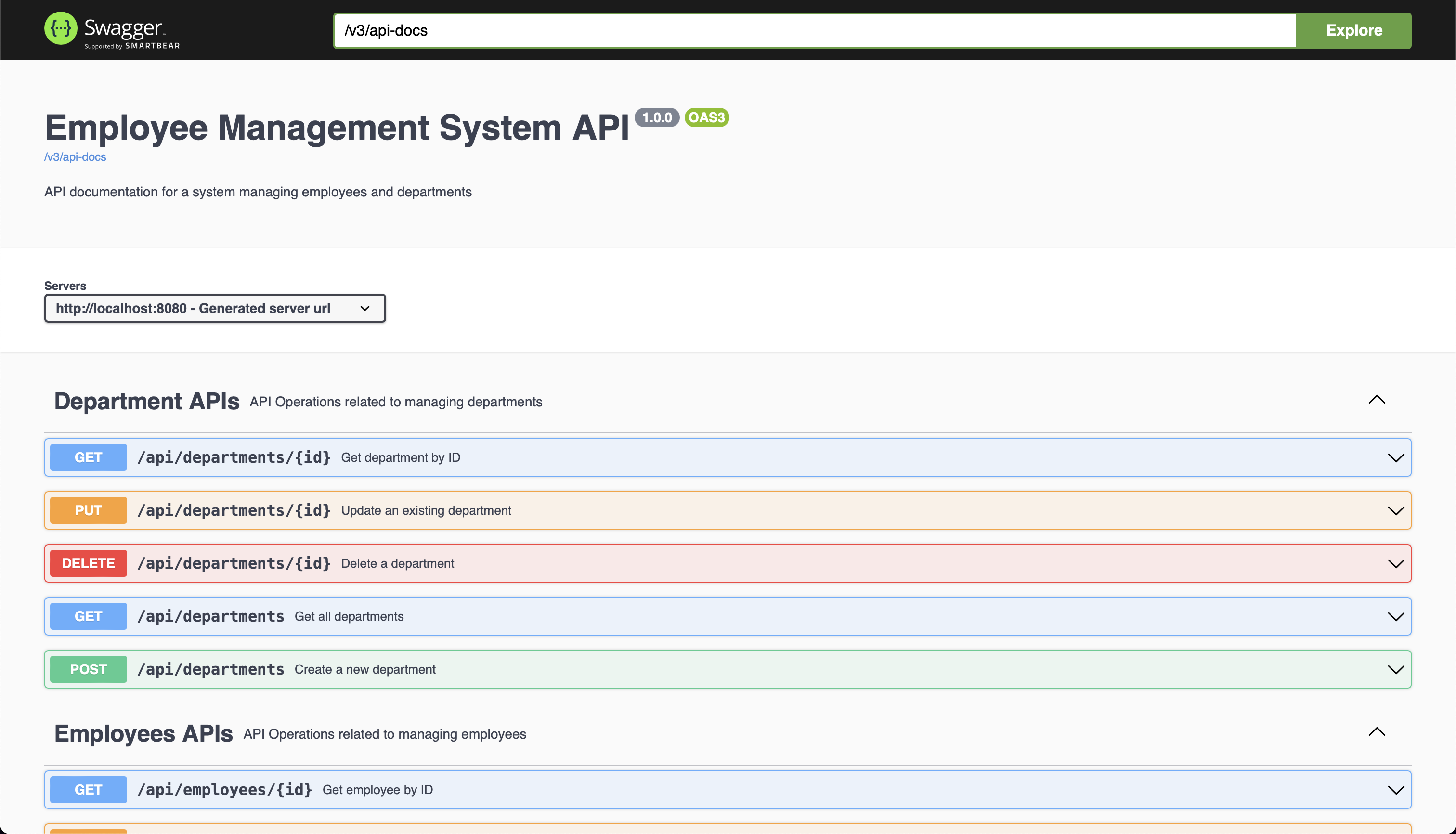The image size is (1456, 834).
Task: Click the PUT badge for Update an existing department
Action: 88,510
